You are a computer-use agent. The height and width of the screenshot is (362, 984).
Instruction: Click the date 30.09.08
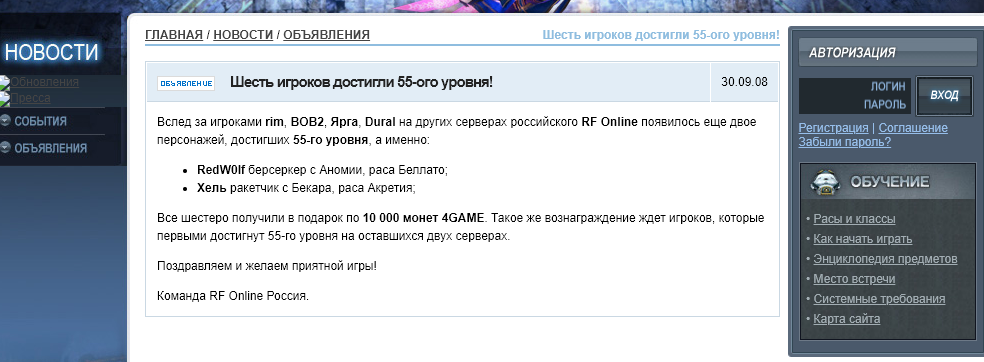coord(744,82)
